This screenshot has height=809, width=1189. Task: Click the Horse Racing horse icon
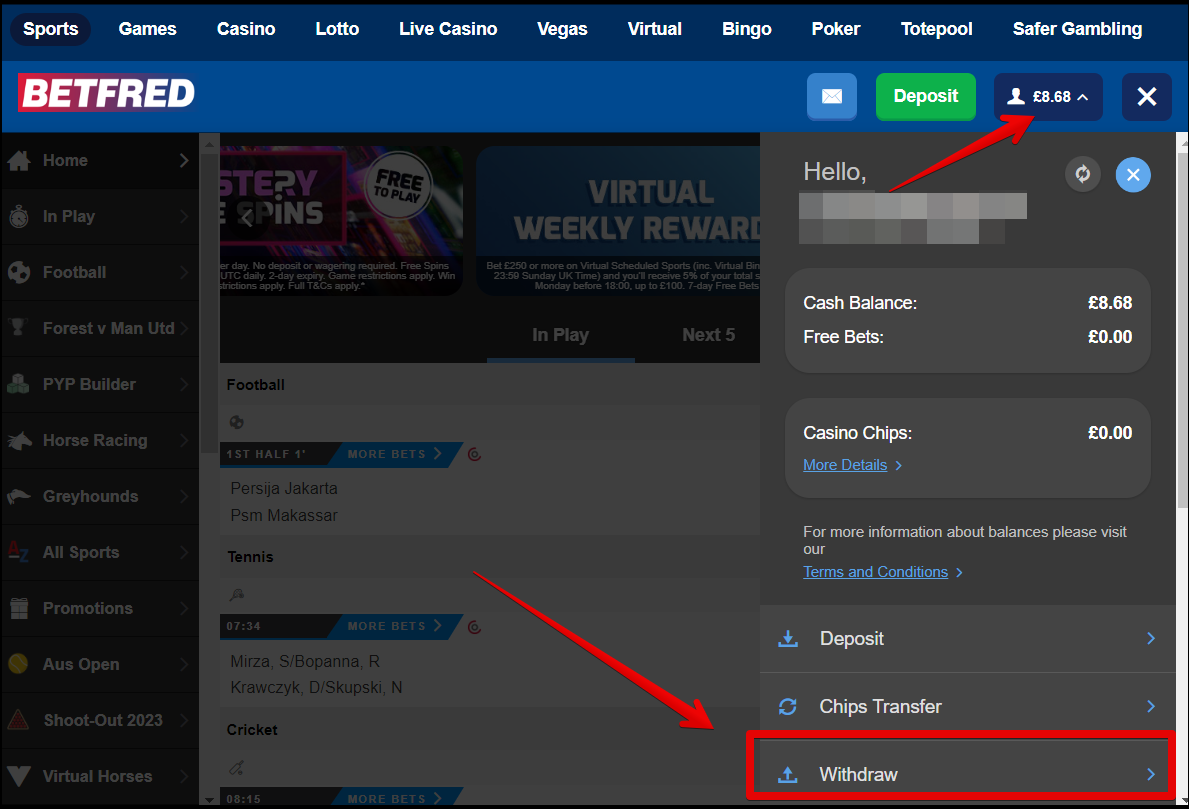pos(19,440)
